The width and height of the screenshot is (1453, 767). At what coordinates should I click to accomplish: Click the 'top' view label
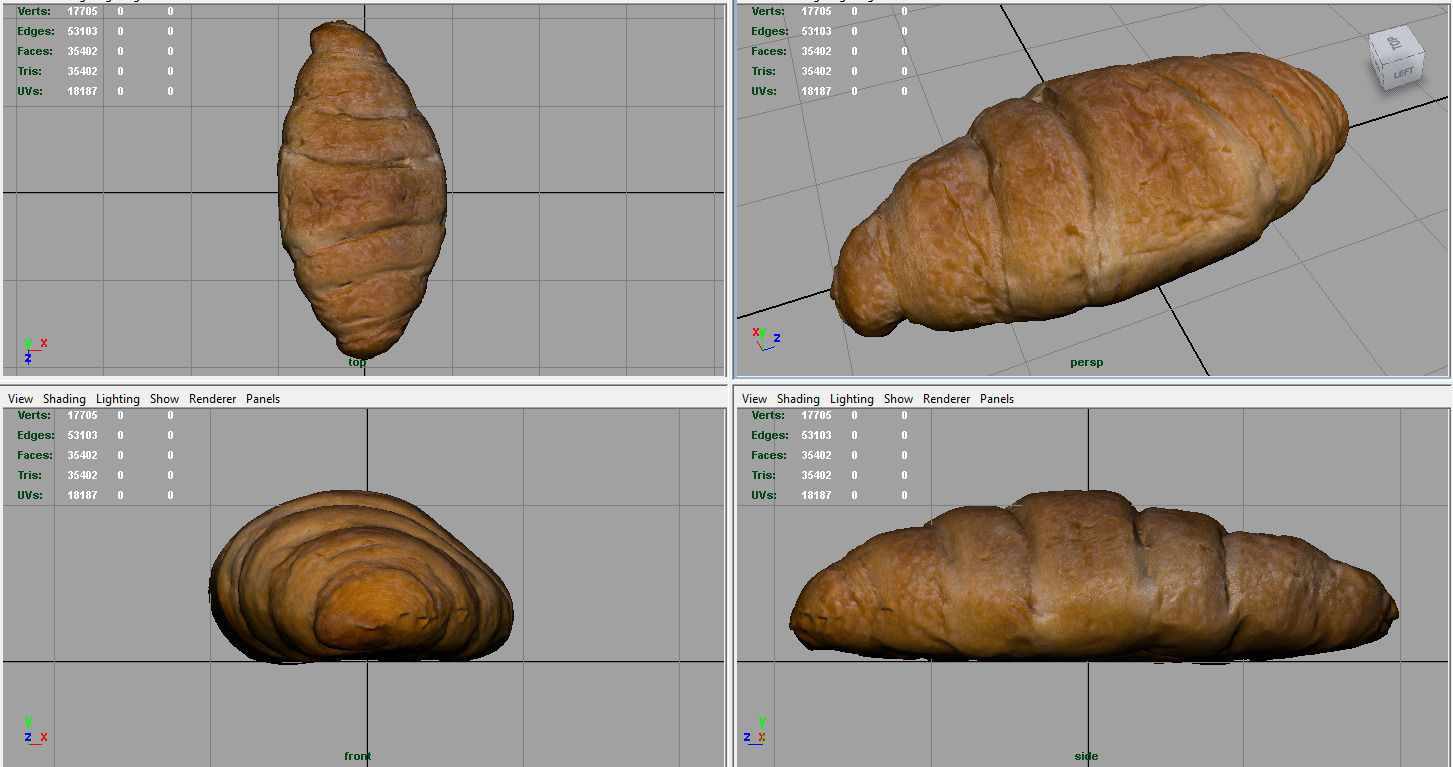click(x=357, y=362)
